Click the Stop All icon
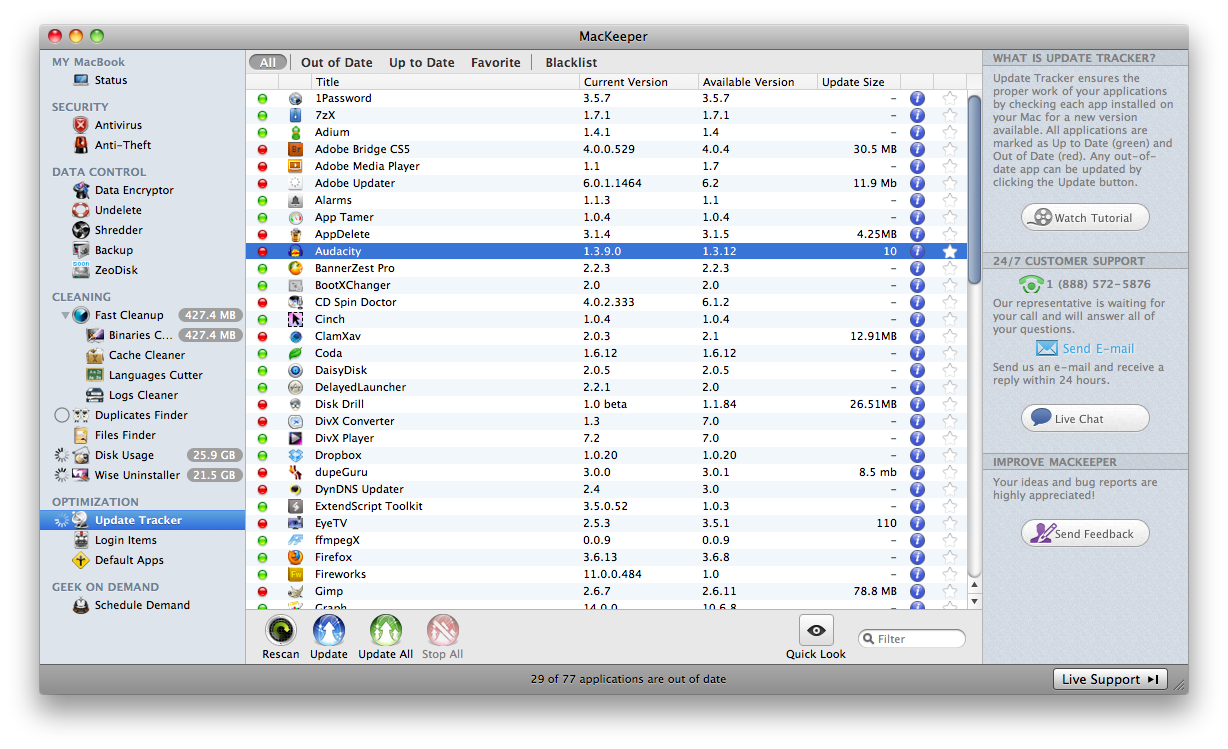Viewport: 1228px width, 749px height. (x=443, y=630)
